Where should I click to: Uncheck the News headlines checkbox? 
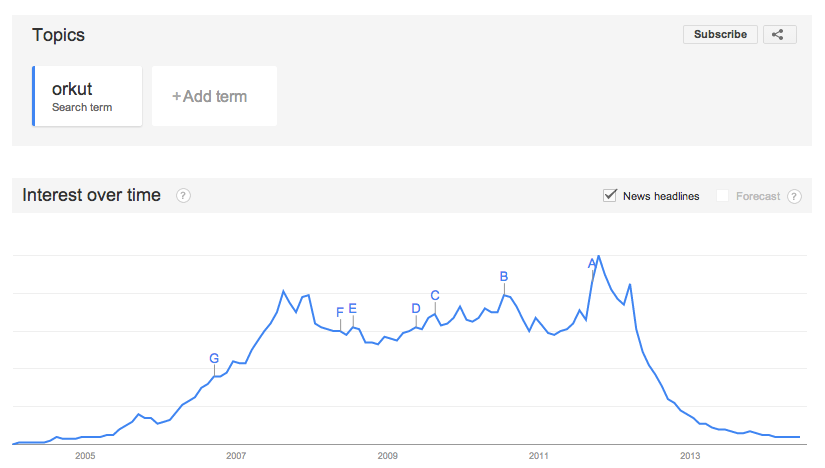609,196
